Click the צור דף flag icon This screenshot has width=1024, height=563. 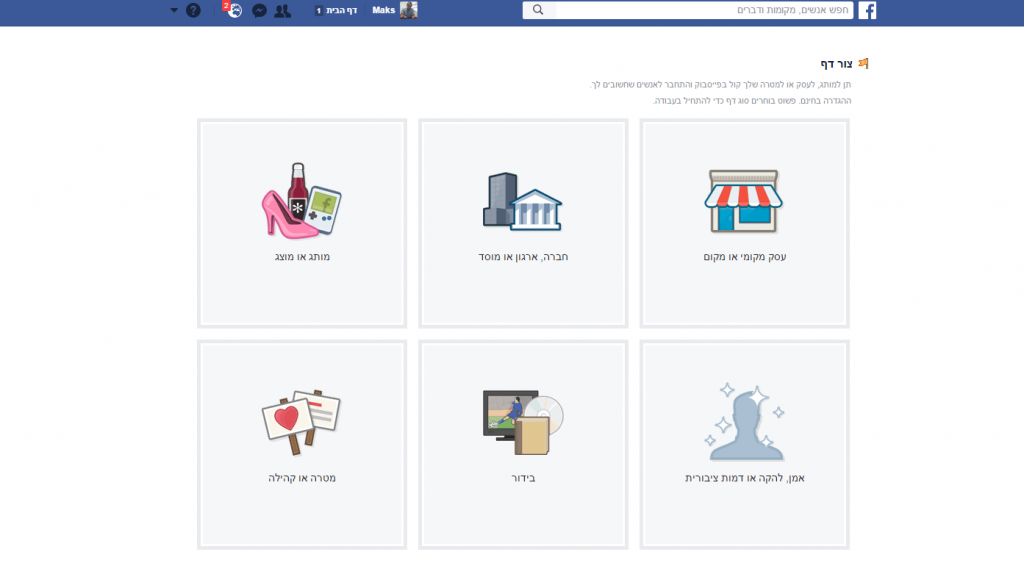point(863,63)
